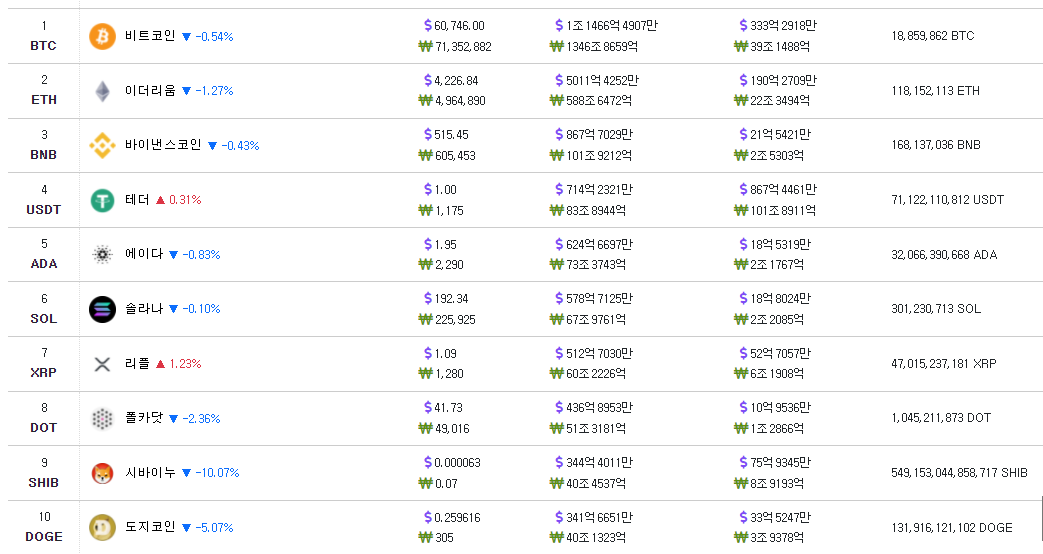The height and width of the screenshot is (554, 1043).
Task: Click the Dogecoin gold logo icon
Action: [102, 527]
